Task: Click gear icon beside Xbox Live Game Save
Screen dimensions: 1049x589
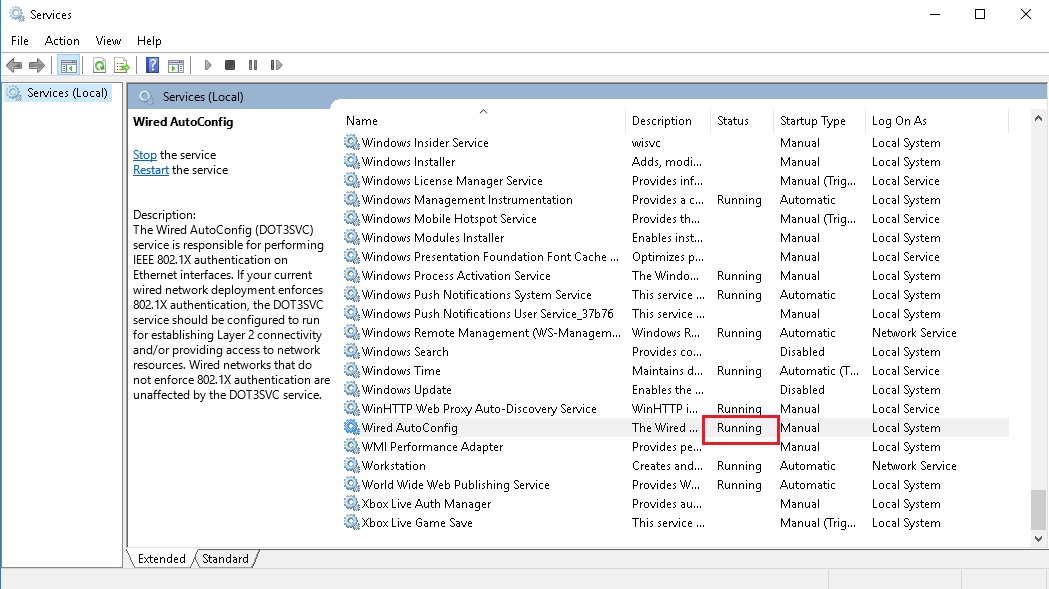Action: click(352, 522)
